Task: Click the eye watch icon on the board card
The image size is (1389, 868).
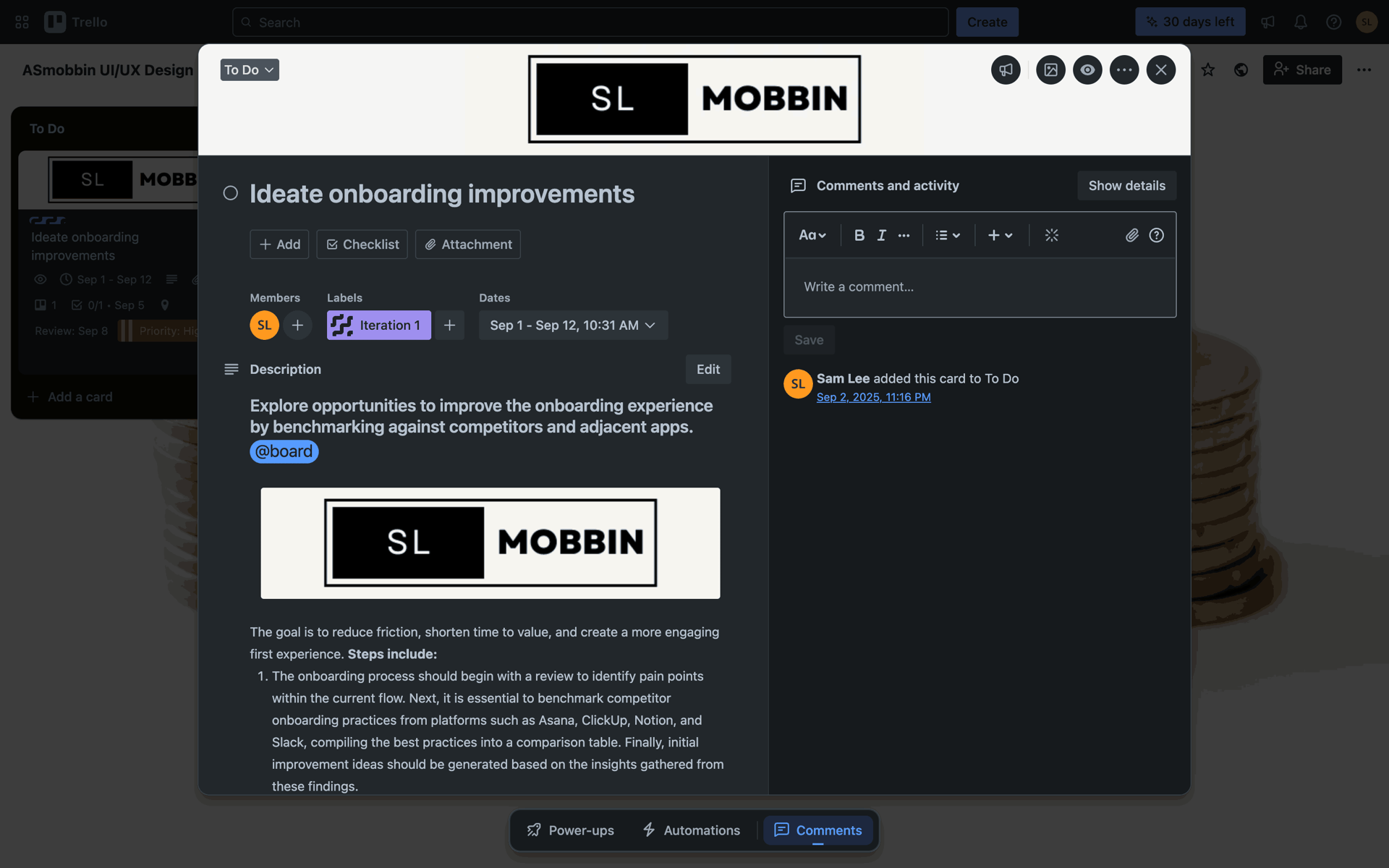Action: point(41,279)
